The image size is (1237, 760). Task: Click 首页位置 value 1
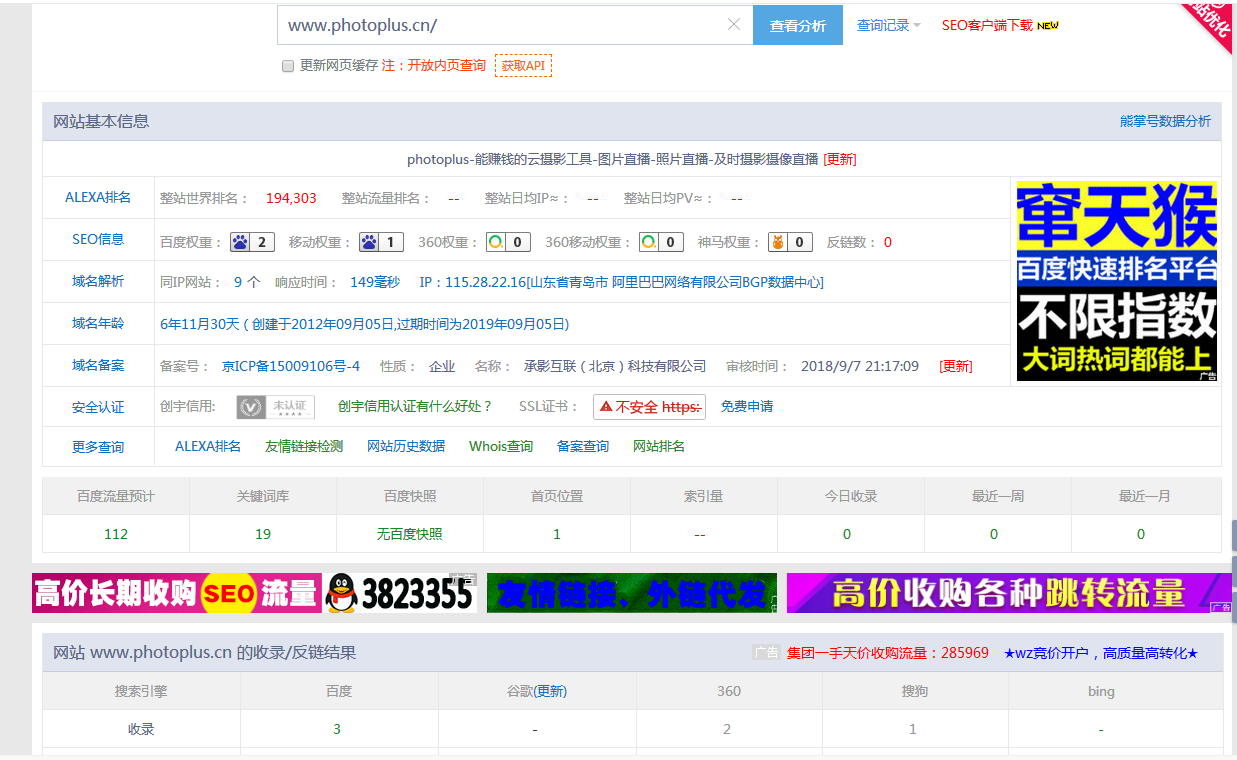point(557,534)
